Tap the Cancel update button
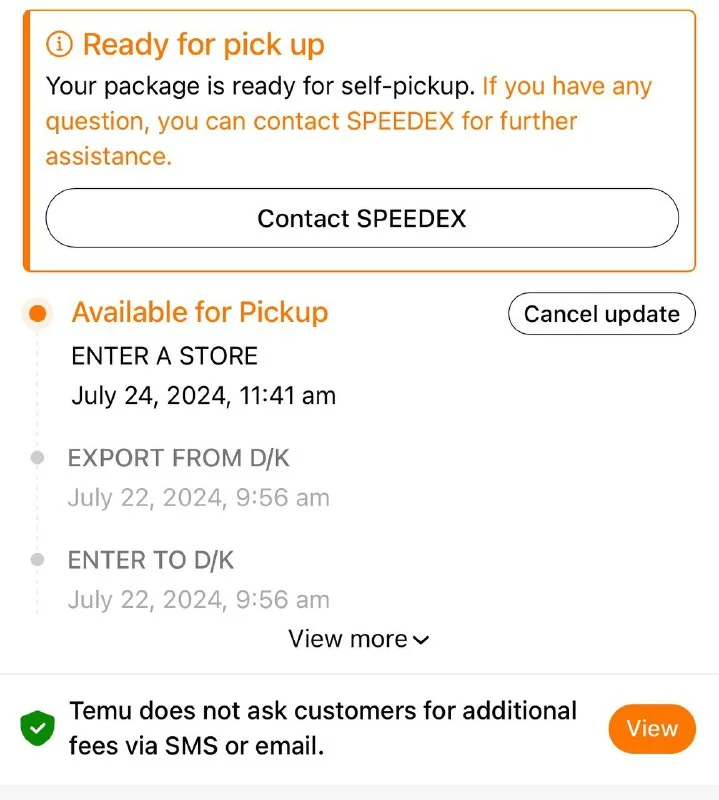 coord(601,314)
